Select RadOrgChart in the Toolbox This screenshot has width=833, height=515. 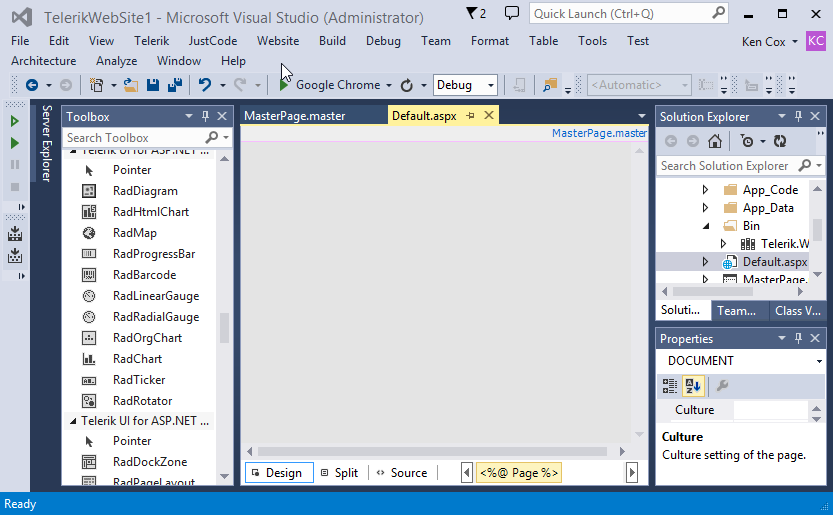(x=147, y=338)
